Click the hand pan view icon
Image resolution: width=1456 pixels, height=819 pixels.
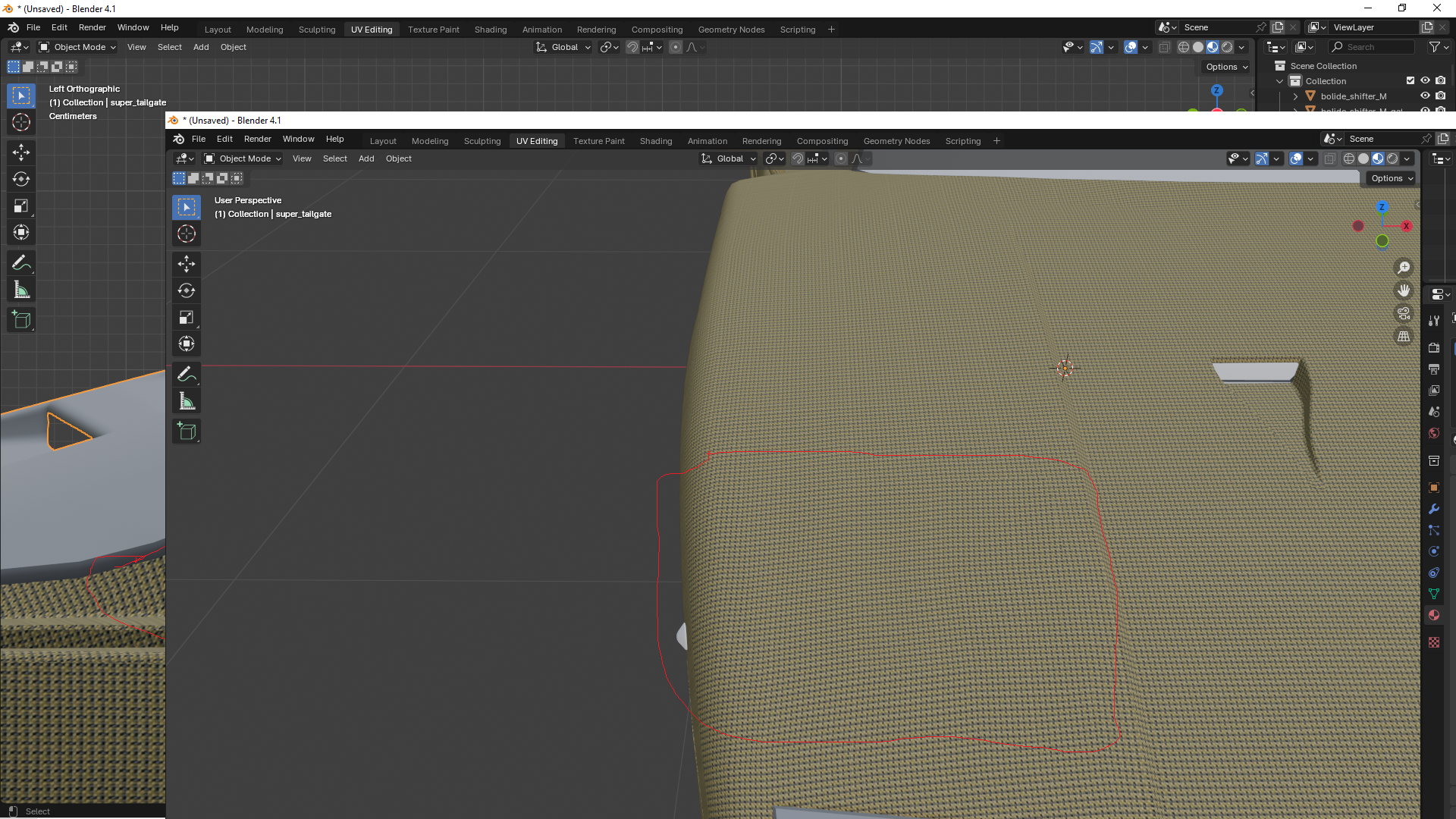tap(1404, 290)
